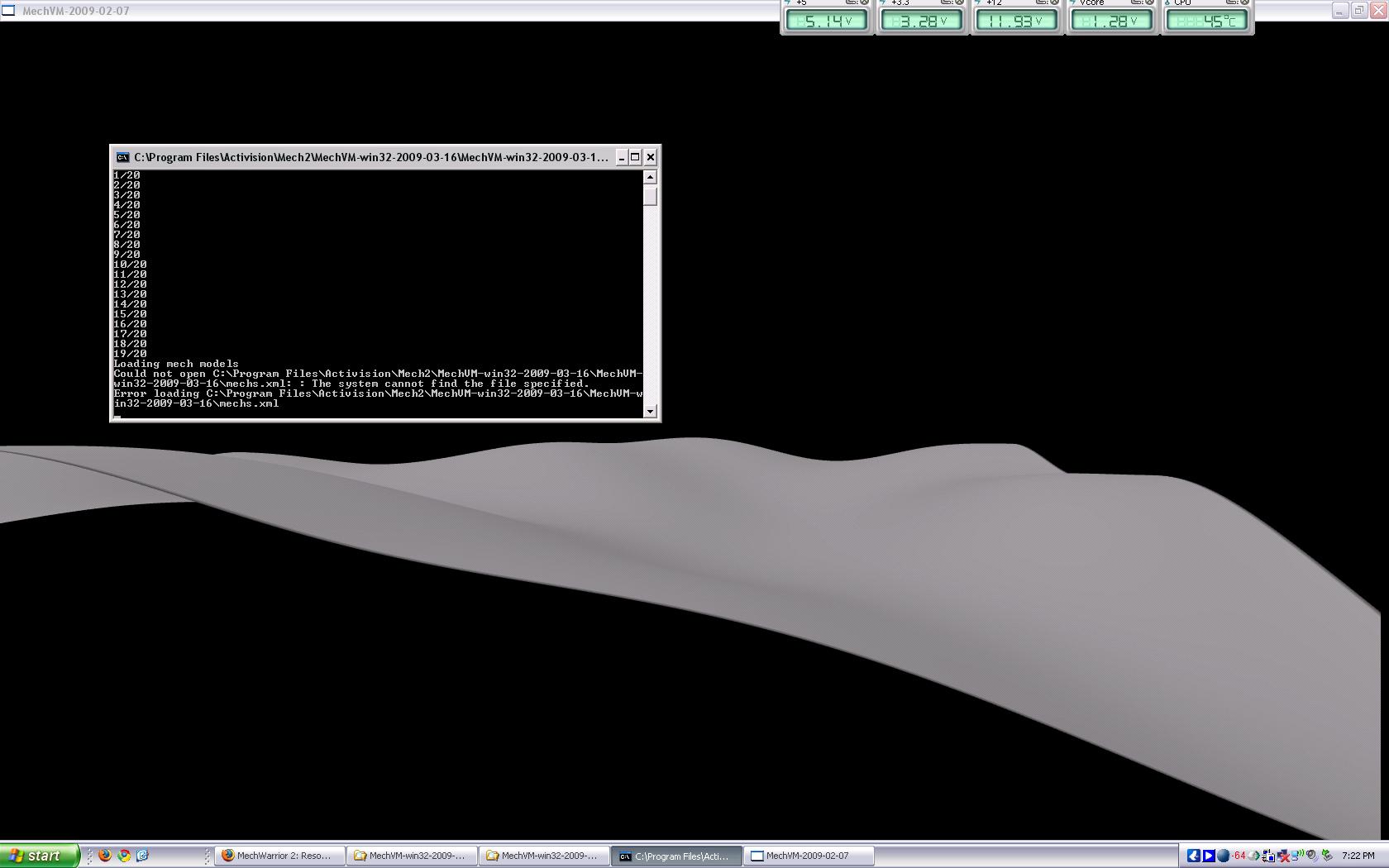Click the taskbar clock showing 7:22 PM

[1358, 856]
